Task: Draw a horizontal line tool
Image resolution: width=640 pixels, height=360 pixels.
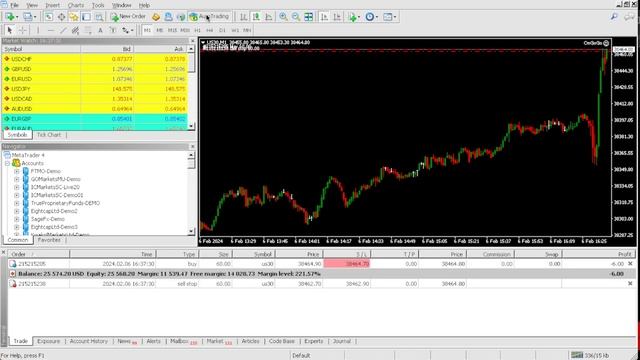Action: pyautogui.click(x=51, y=30)
